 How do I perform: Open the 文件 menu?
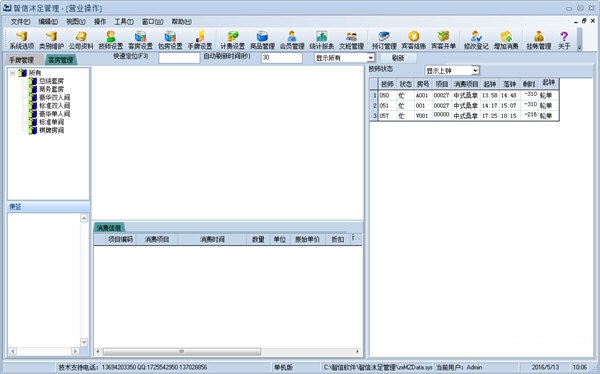pyautogui.click(x=20, y=22)
